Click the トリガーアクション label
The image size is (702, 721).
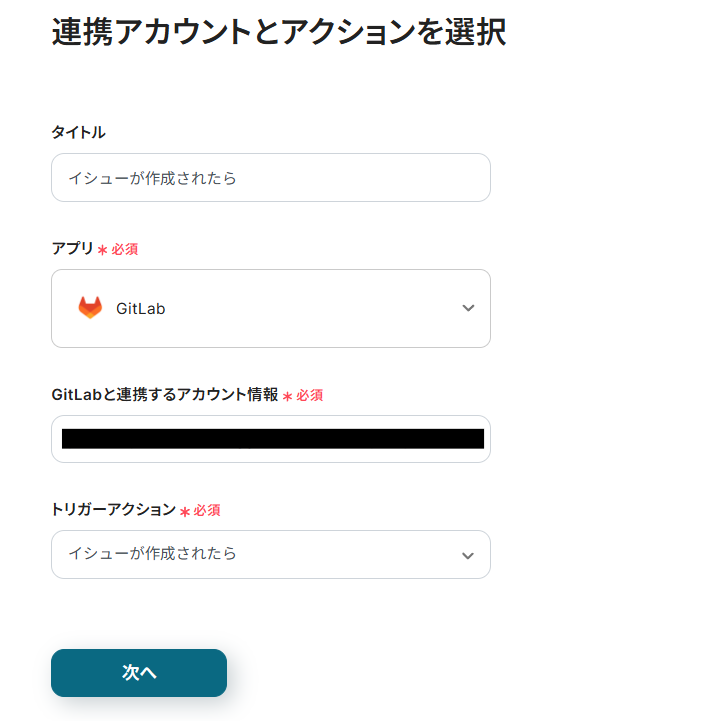coord(113,510)
